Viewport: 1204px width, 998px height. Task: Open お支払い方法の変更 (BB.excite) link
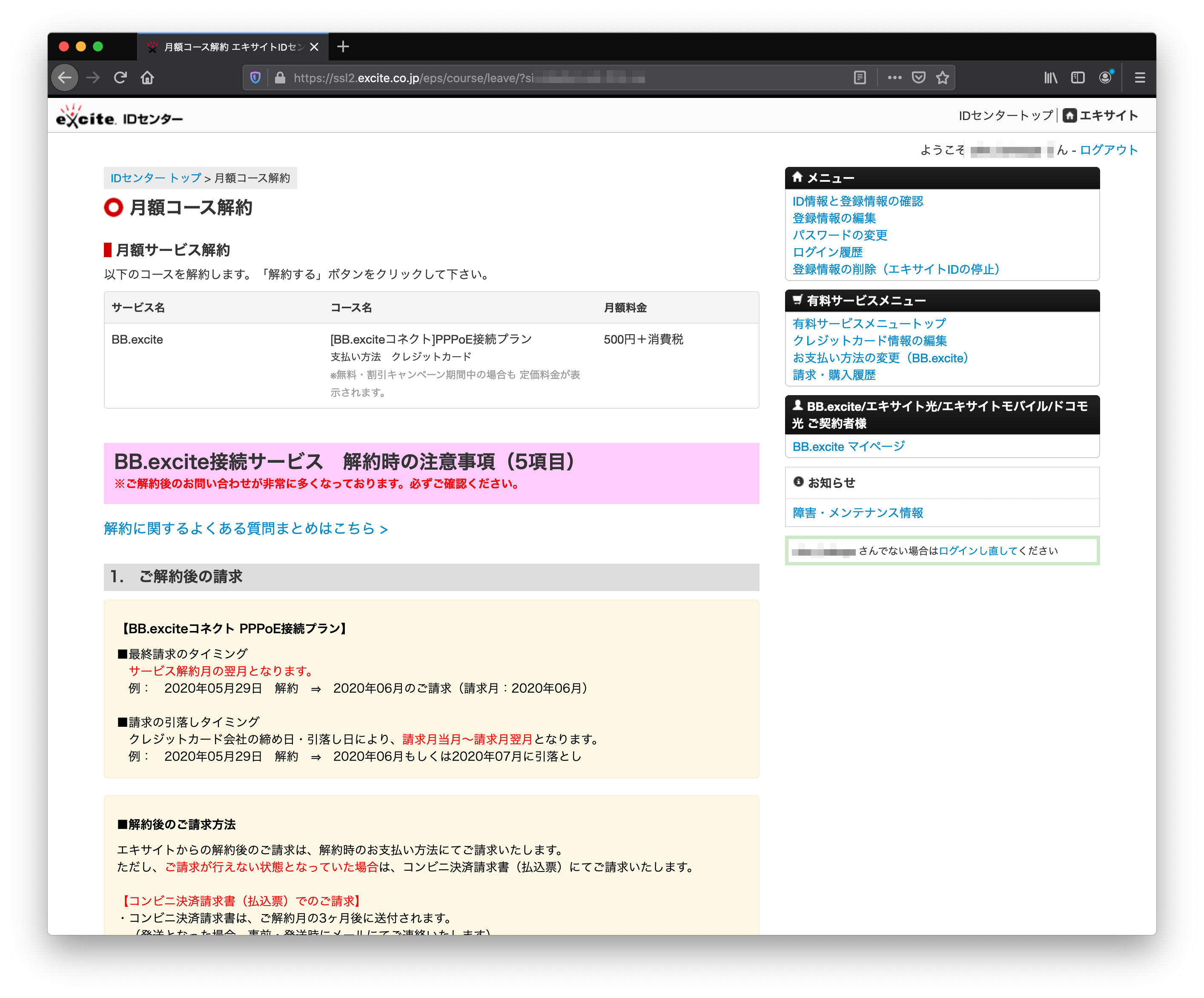pos(881,358)
